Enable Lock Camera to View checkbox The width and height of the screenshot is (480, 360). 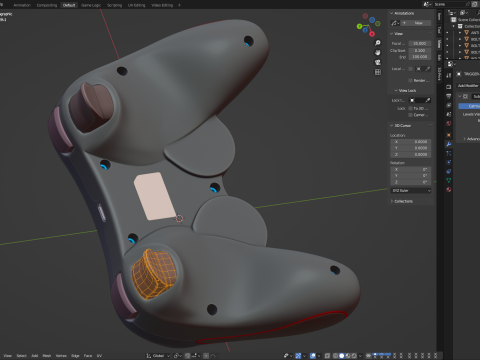[x=411, y=115]
